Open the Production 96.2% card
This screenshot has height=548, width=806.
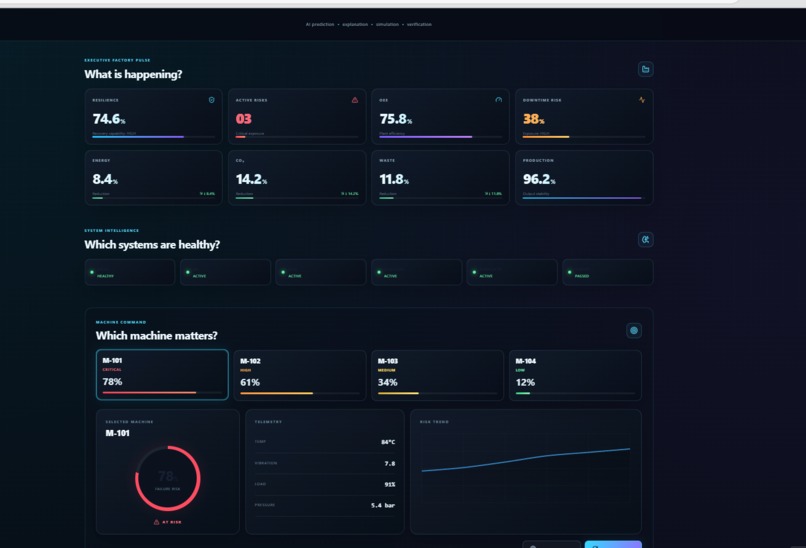point(584,178)
